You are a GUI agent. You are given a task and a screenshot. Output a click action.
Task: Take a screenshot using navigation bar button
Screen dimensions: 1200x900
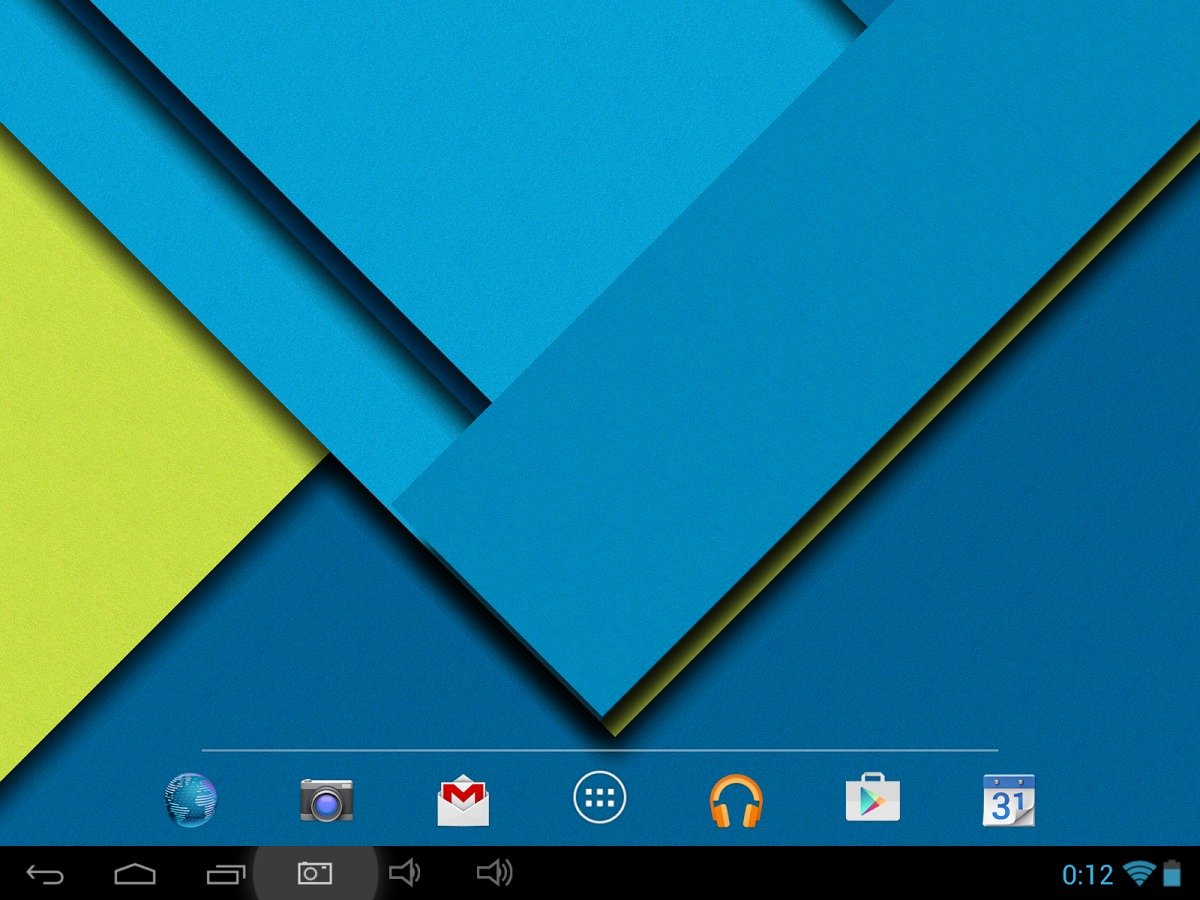click(x=315, y=874)
